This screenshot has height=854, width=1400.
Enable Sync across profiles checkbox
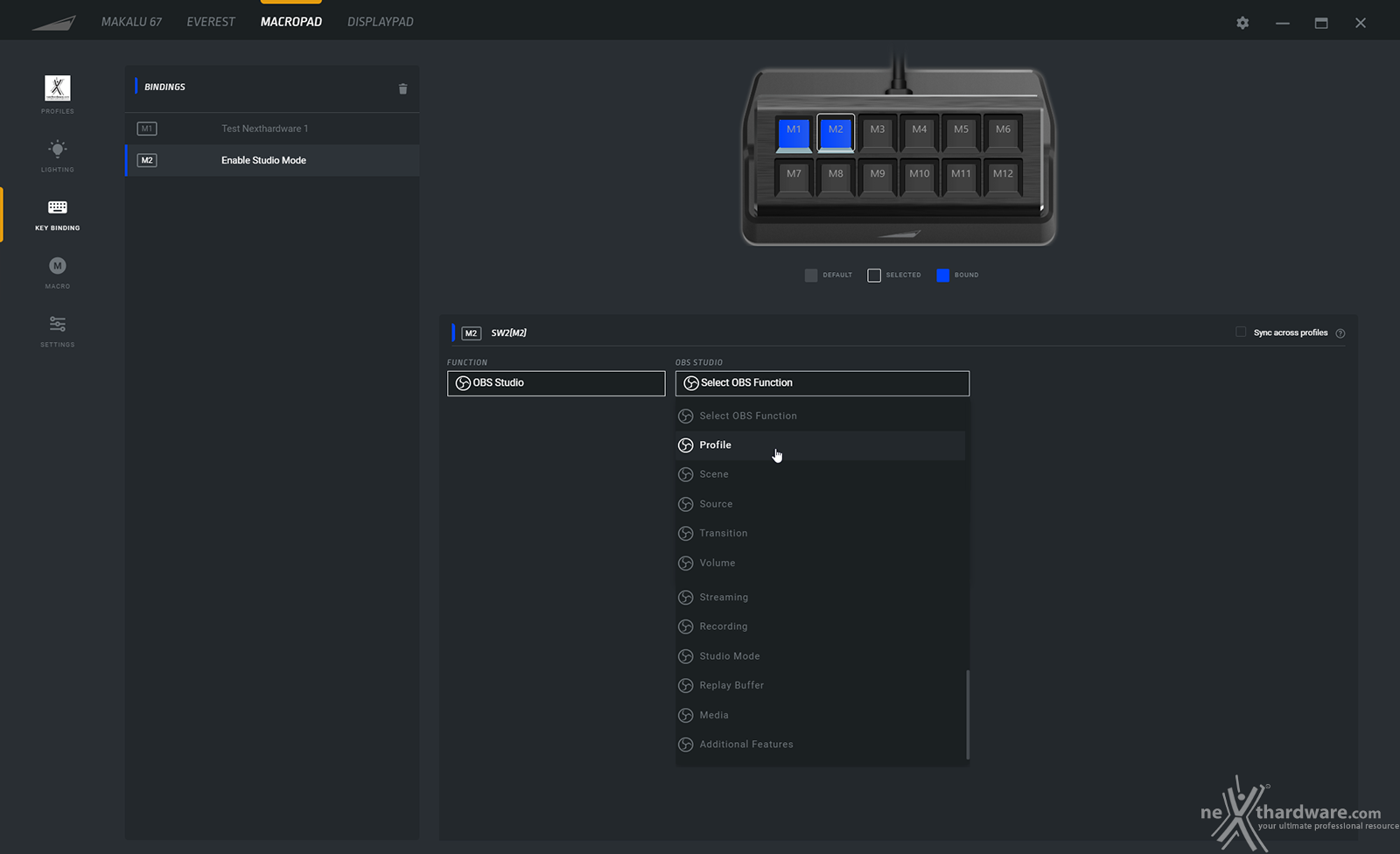coord(1241,332)
